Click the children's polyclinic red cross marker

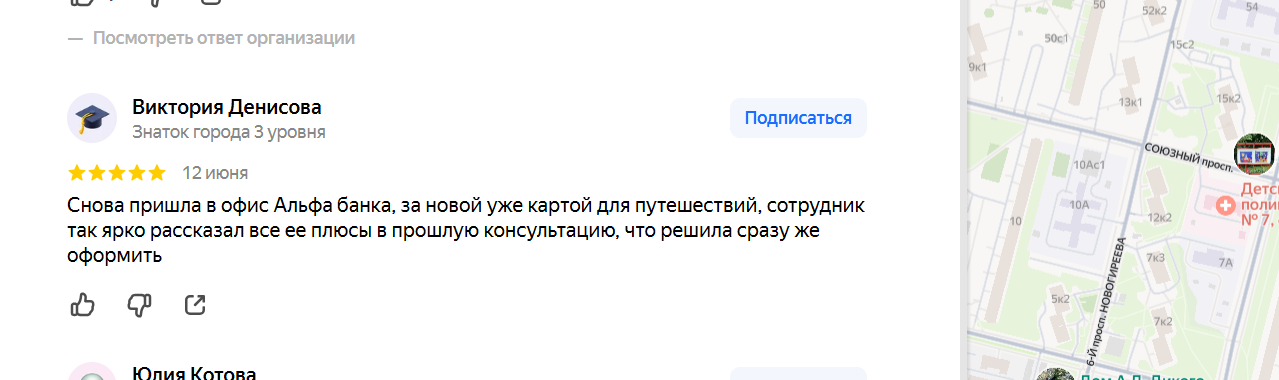click(x=1225, y=205)
